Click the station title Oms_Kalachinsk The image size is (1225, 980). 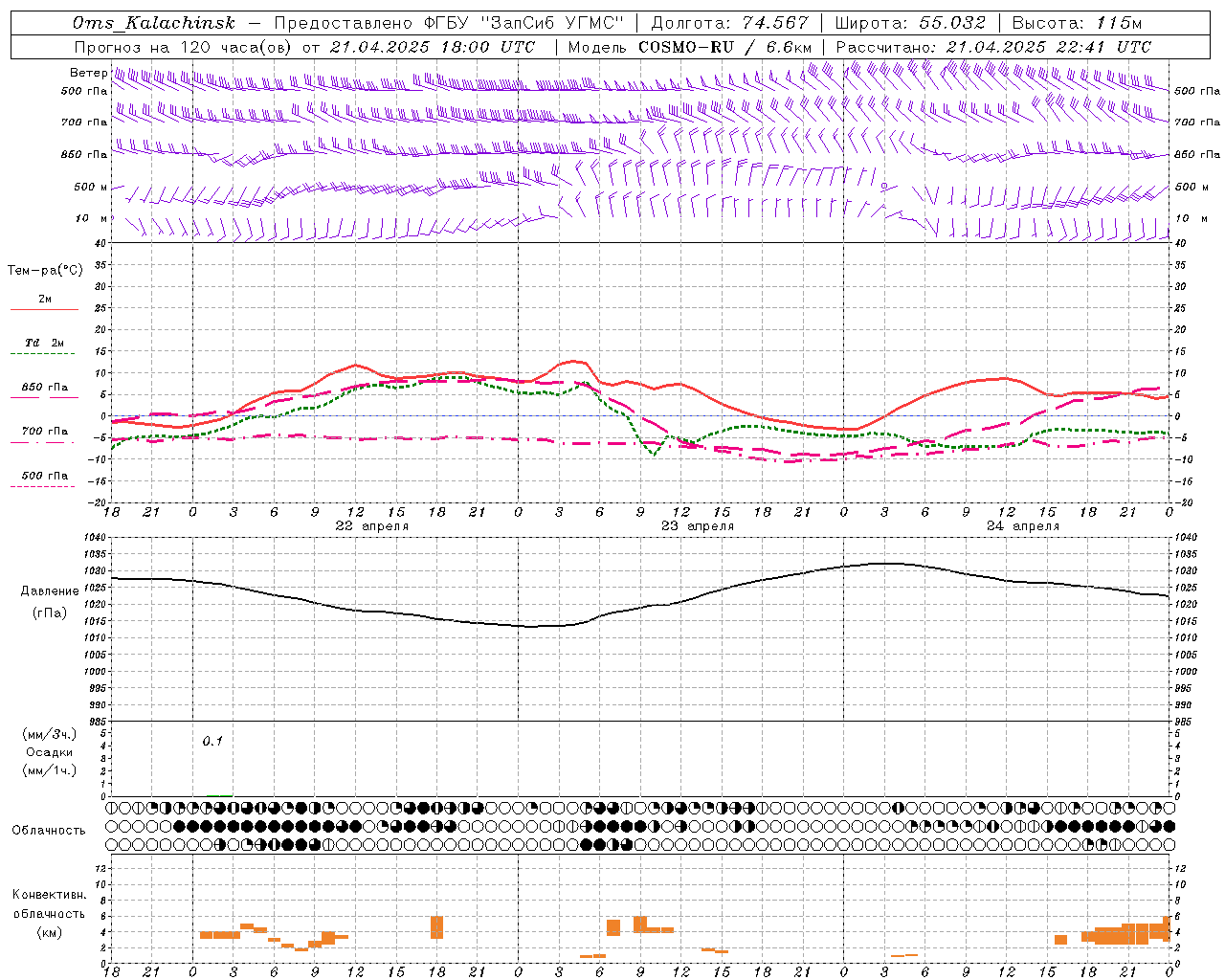(x=154, y=23)
